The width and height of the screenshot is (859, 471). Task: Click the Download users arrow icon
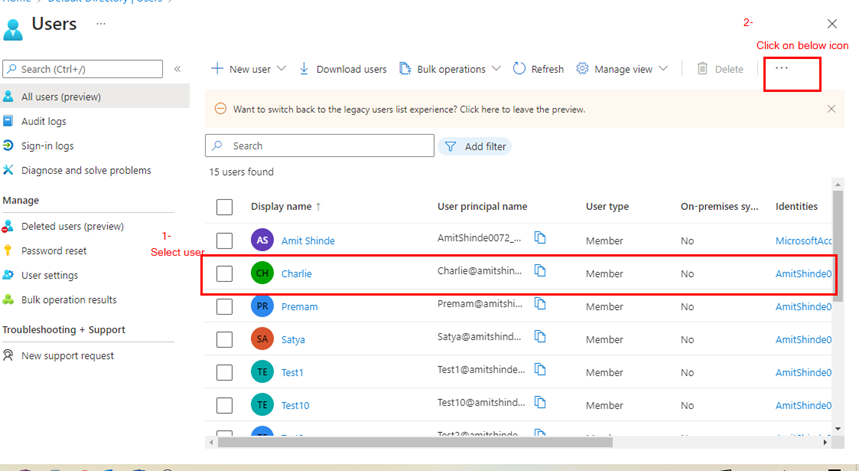pos(304,68)
